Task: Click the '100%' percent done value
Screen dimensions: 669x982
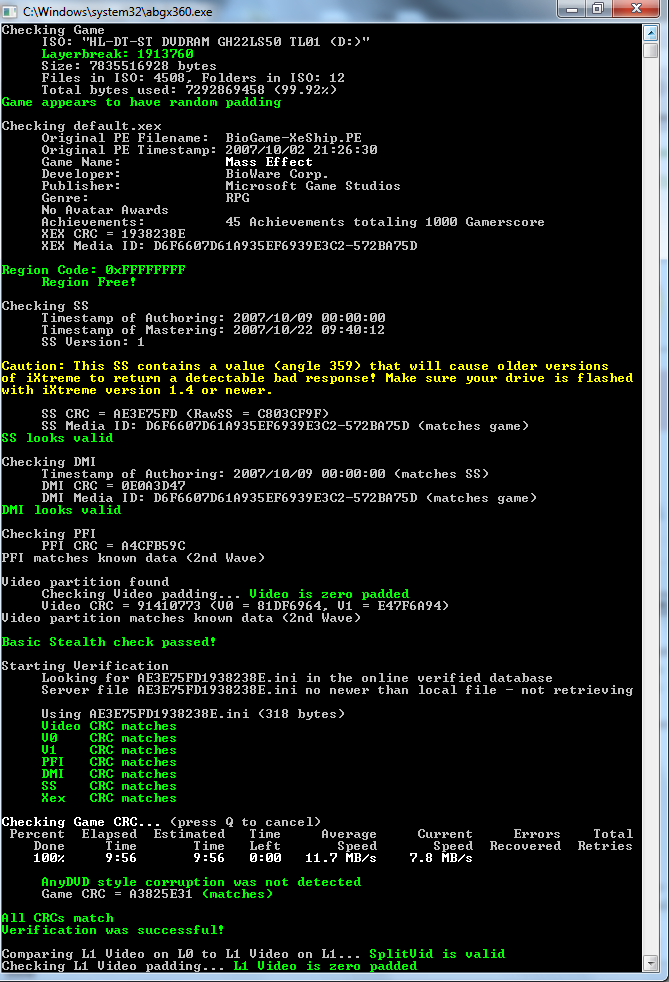Action: pyautogui.click(x=49, y=858)
